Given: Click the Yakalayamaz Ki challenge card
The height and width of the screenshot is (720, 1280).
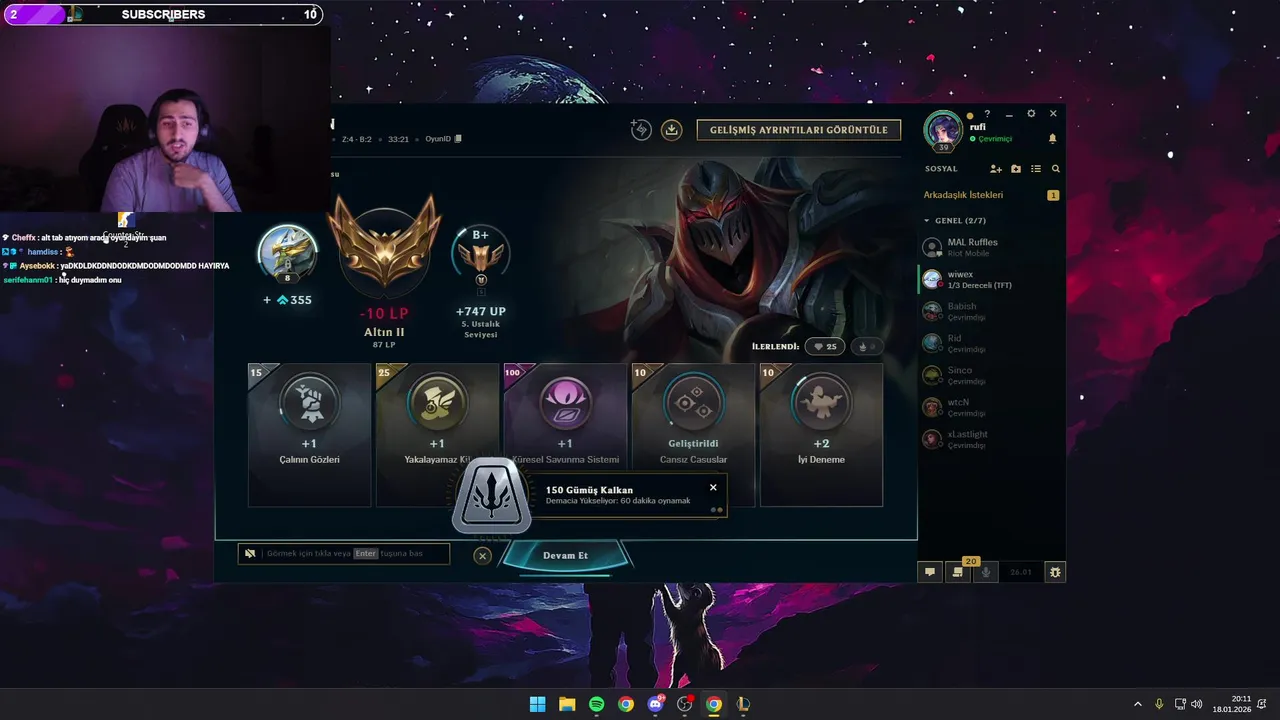Looking at the screenshot, I should pyautogui.click(x=437, y=435).
